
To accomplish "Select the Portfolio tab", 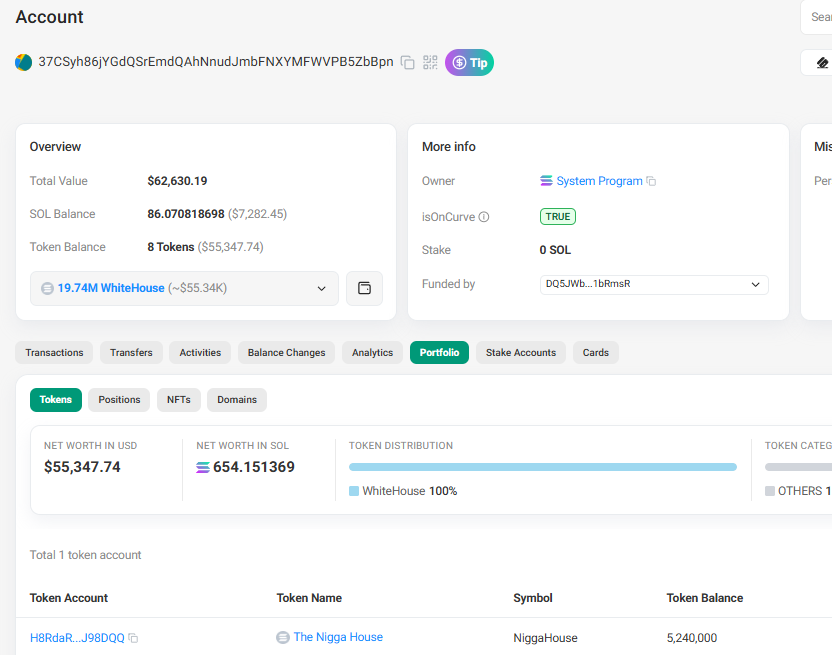I will (439, 352).
